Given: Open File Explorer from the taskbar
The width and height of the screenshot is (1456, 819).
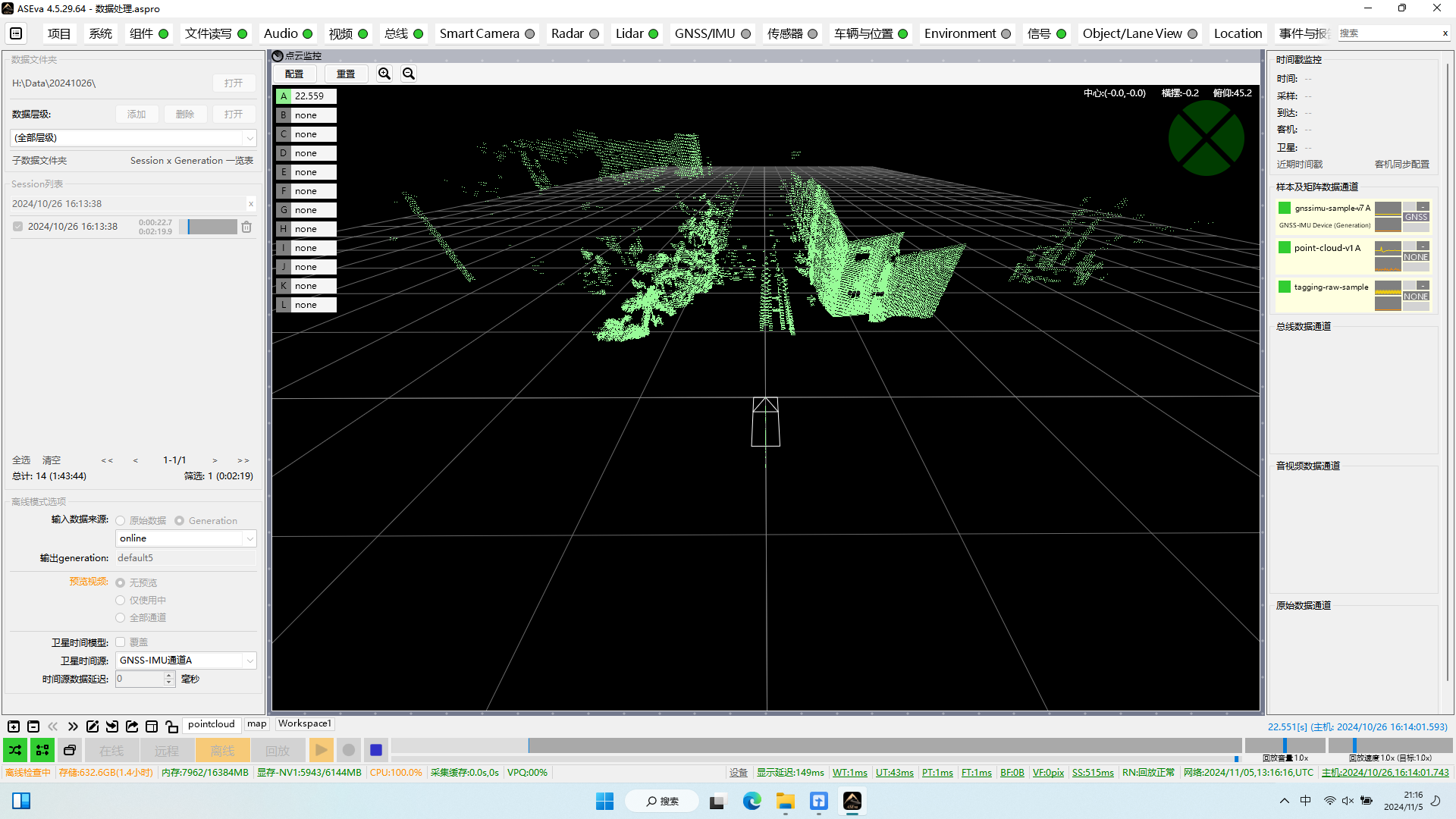Looking at the screenshot, I should 785,801.
